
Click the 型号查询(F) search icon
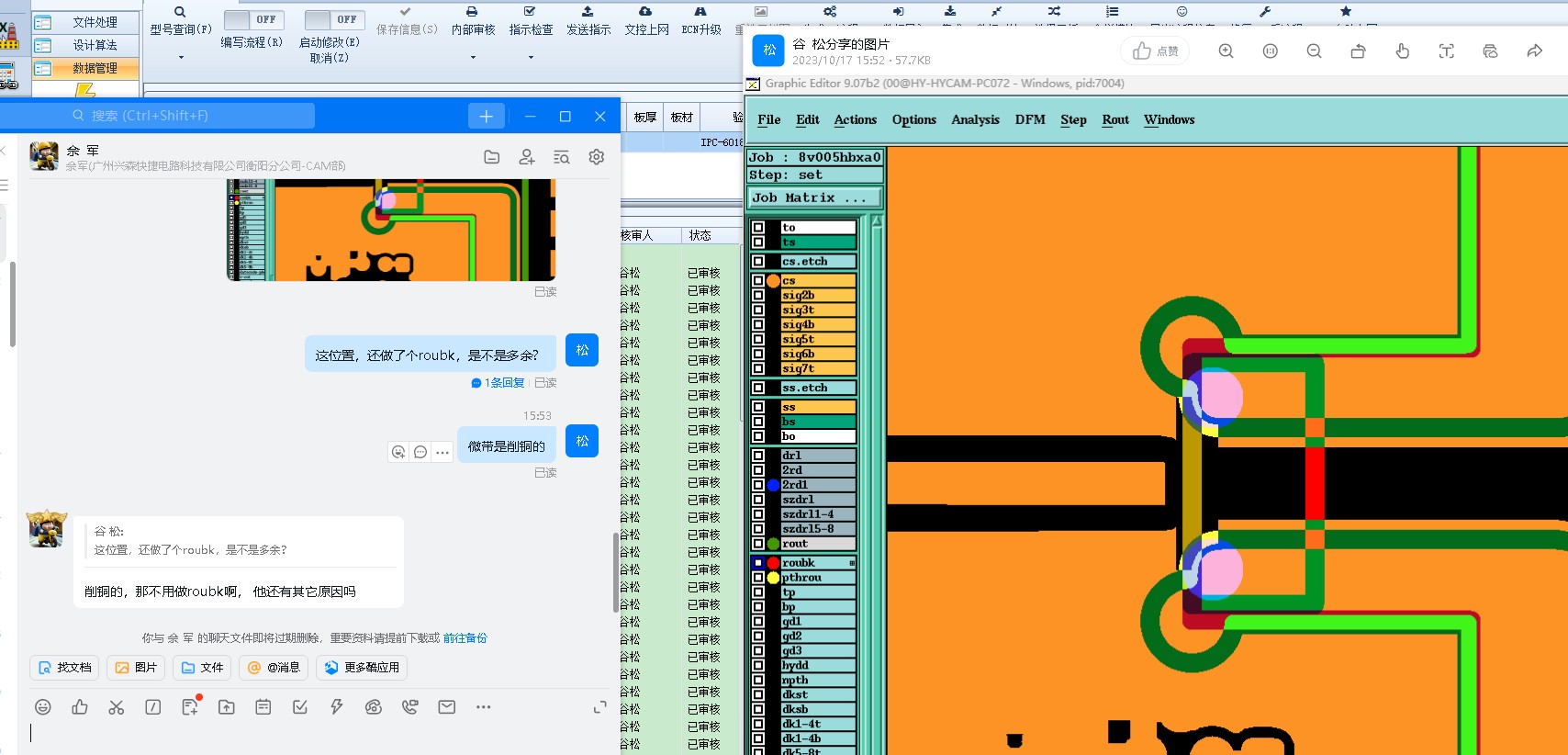tap(180, 12)
